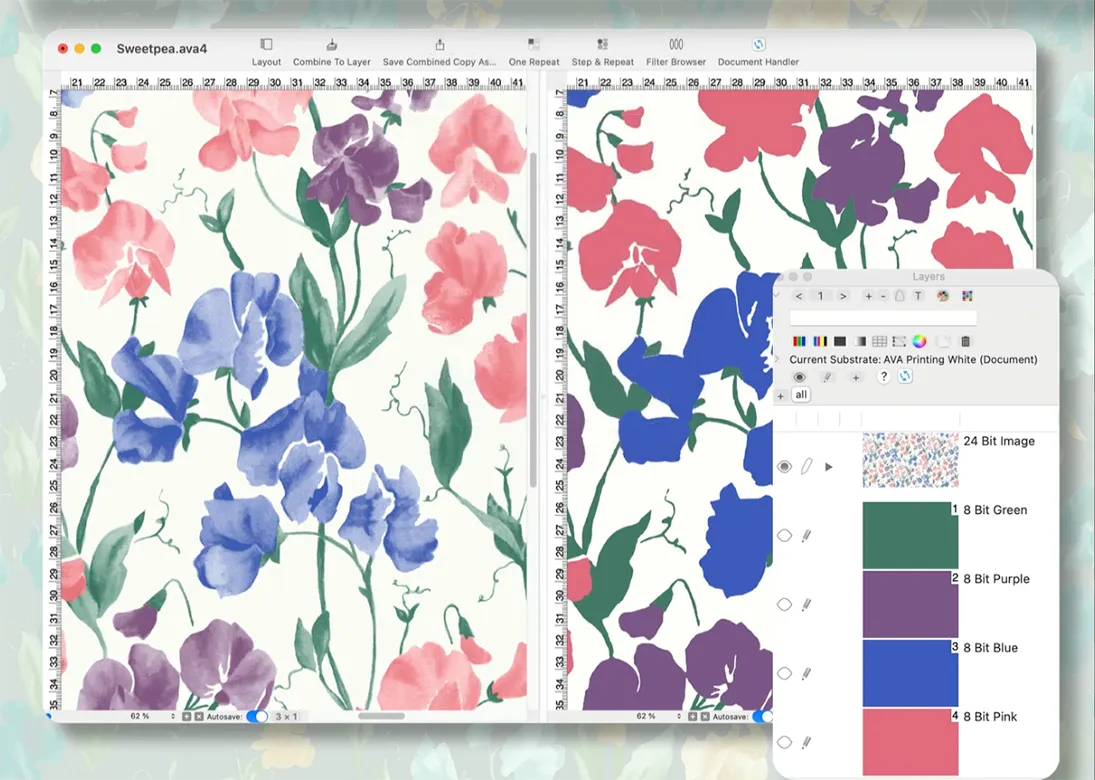The width and height of the screenshot is (1095, 780).
Task: Show the 8 Bit Green layer
Action: [784, 535]
